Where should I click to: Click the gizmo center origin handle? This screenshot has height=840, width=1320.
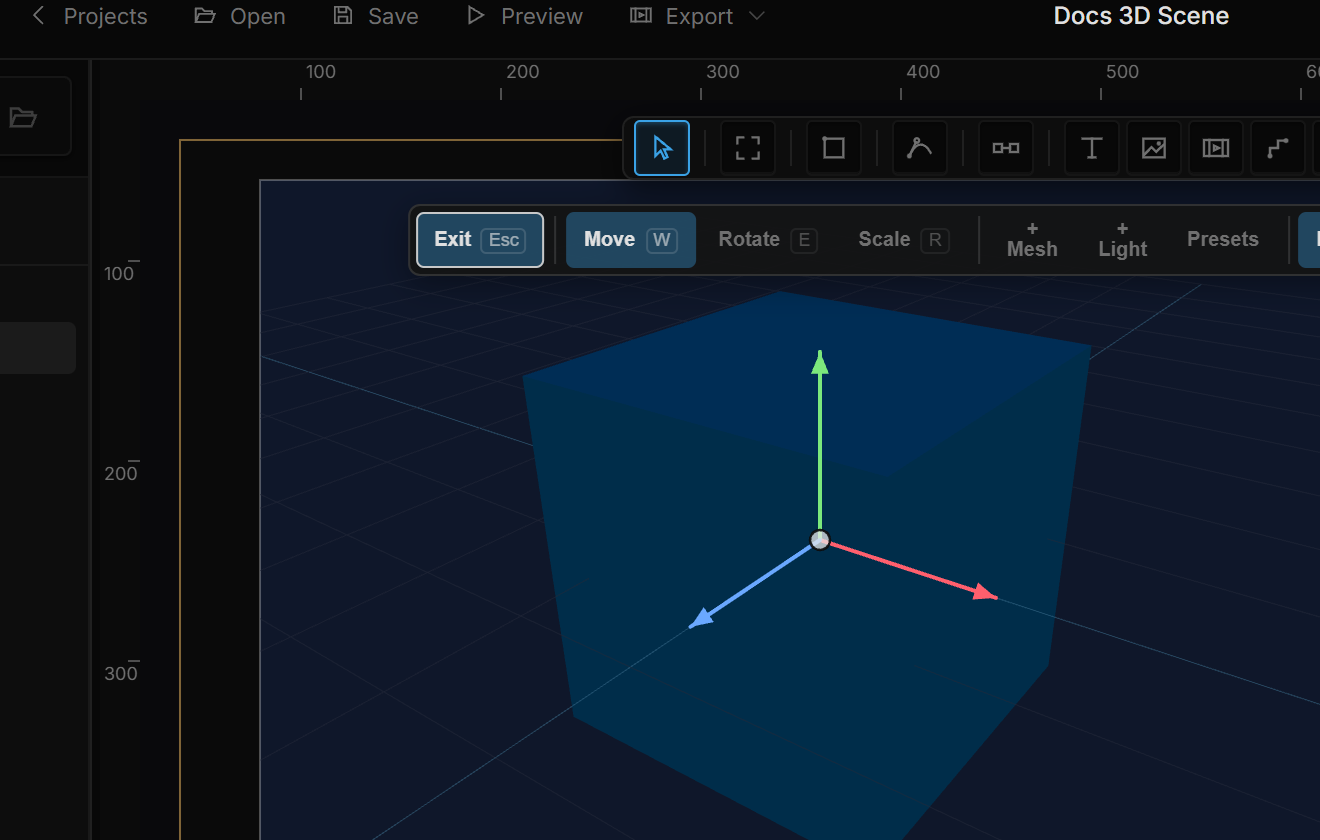click(x=820, y=540)
